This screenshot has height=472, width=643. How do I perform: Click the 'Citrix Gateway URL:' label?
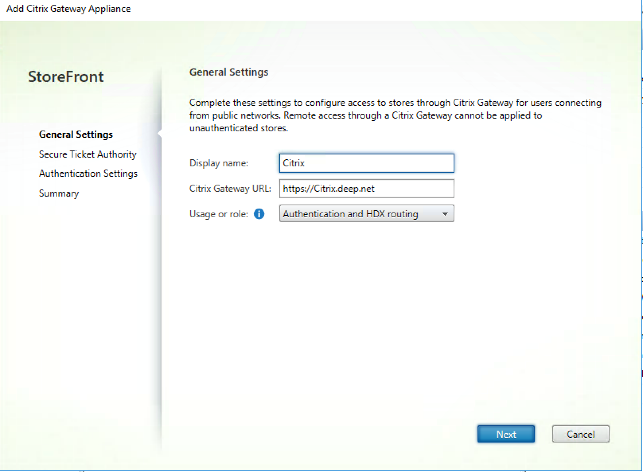(231, 188)
